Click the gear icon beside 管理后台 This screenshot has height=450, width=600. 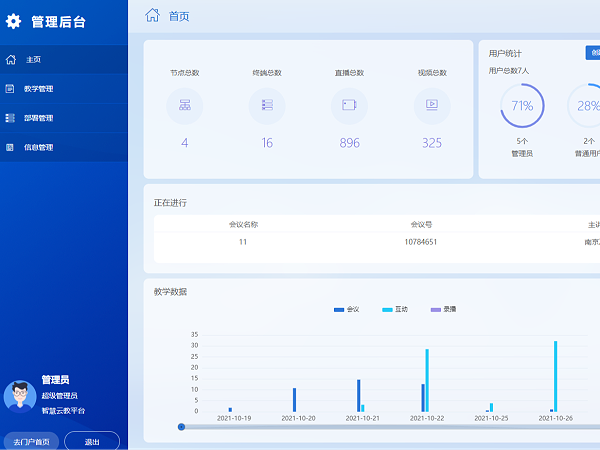pyautogui.click(x=13, y=21)
